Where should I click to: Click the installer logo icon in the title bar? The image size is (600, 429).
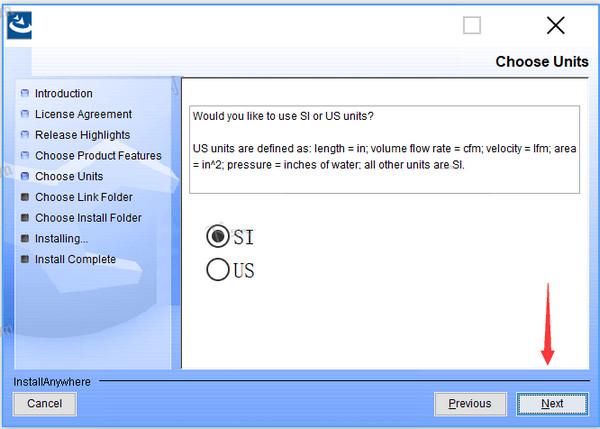[x=19, y=24]
